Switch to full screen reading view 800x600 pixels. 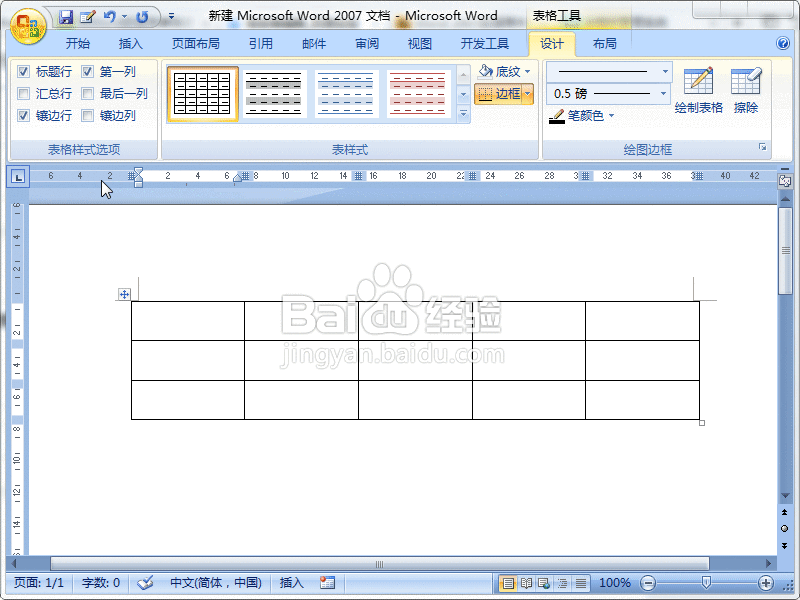point(526,583)
